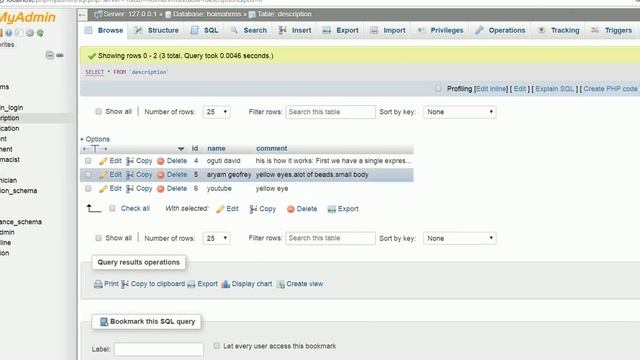Click the full texts toggle arrows above table
The width and height of the screenshot is (640, 360).
click(95, 149)
